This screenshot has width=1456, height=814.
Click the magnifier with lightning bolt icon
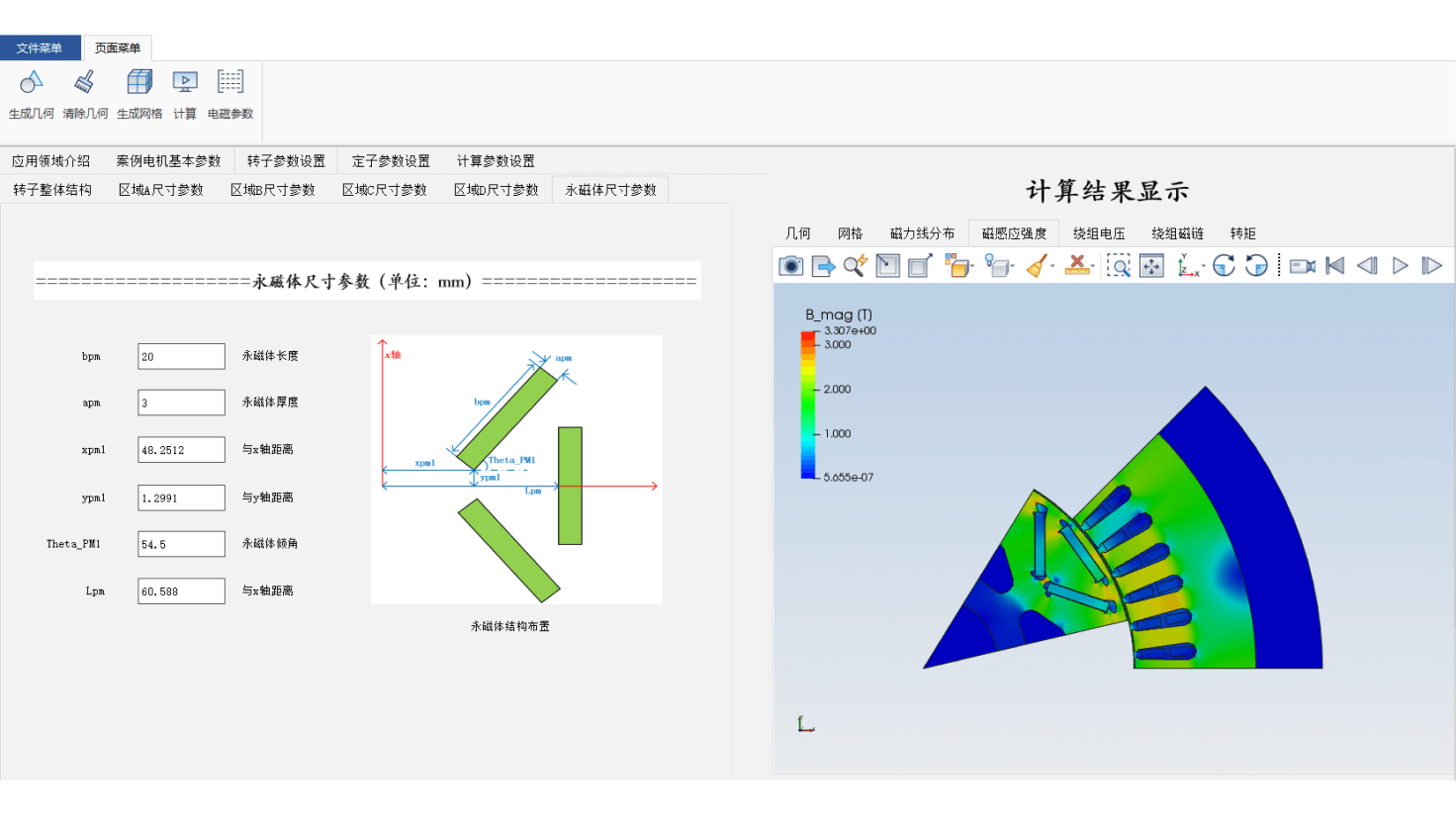pyautogui.click(x=856, y=266)
